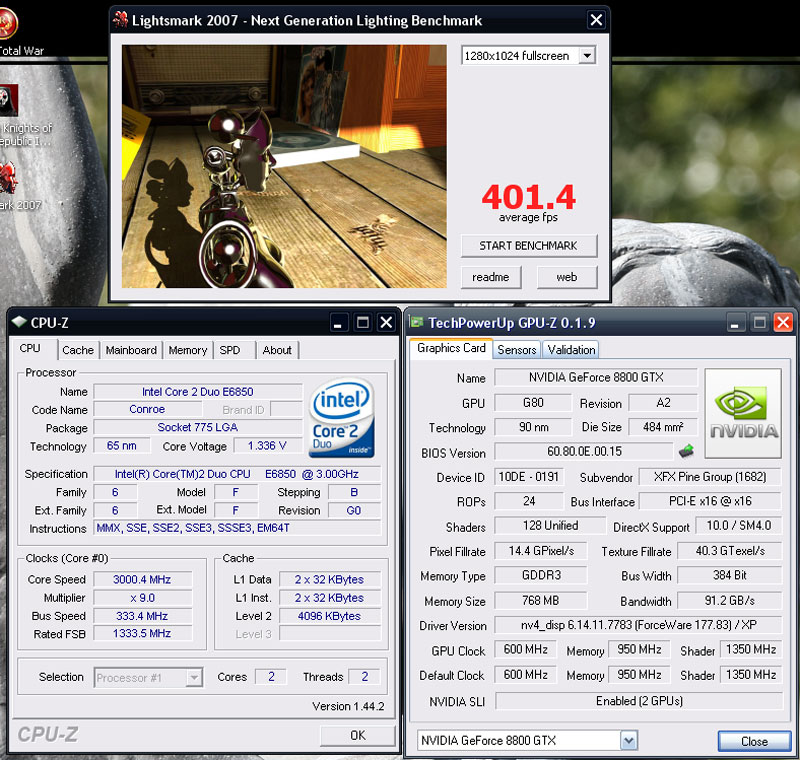
Task: Click the Close button in GPU-Z
Action: click(x=754, y=741)
